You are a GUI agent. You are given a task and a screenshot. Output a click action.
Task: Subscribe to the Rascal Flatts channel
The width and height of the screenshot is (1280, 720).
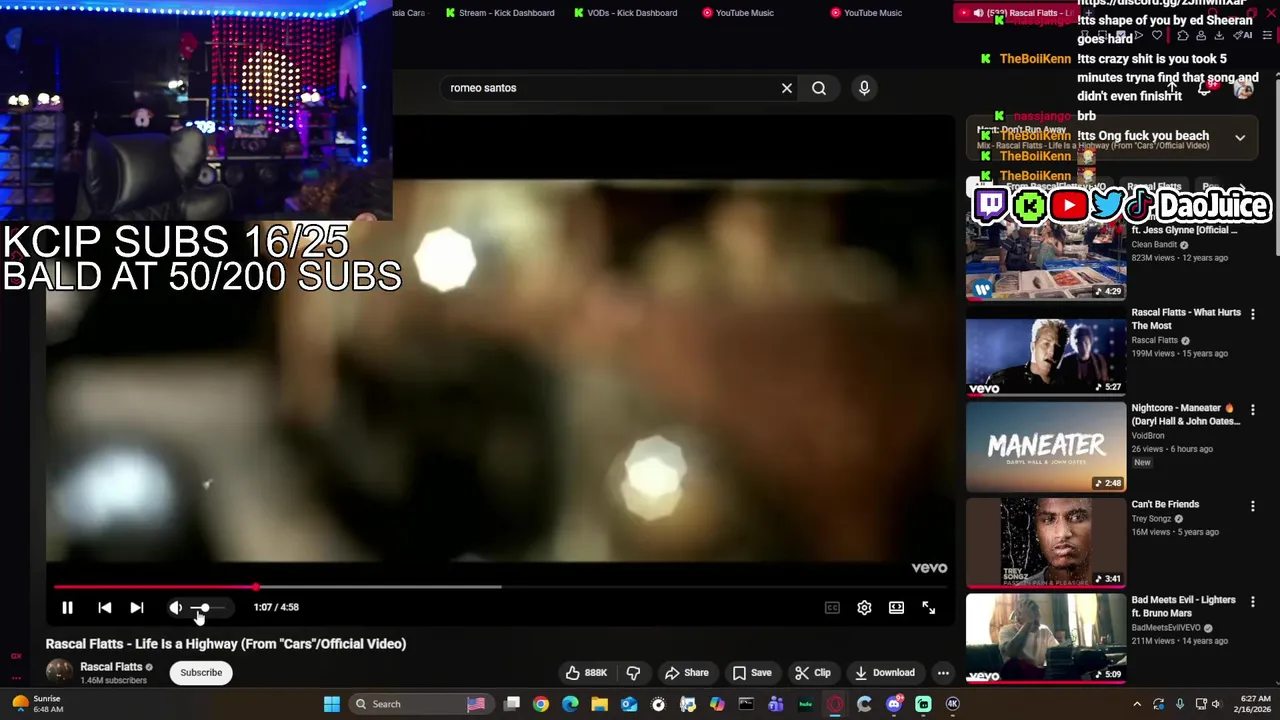[x=201, y=673]
